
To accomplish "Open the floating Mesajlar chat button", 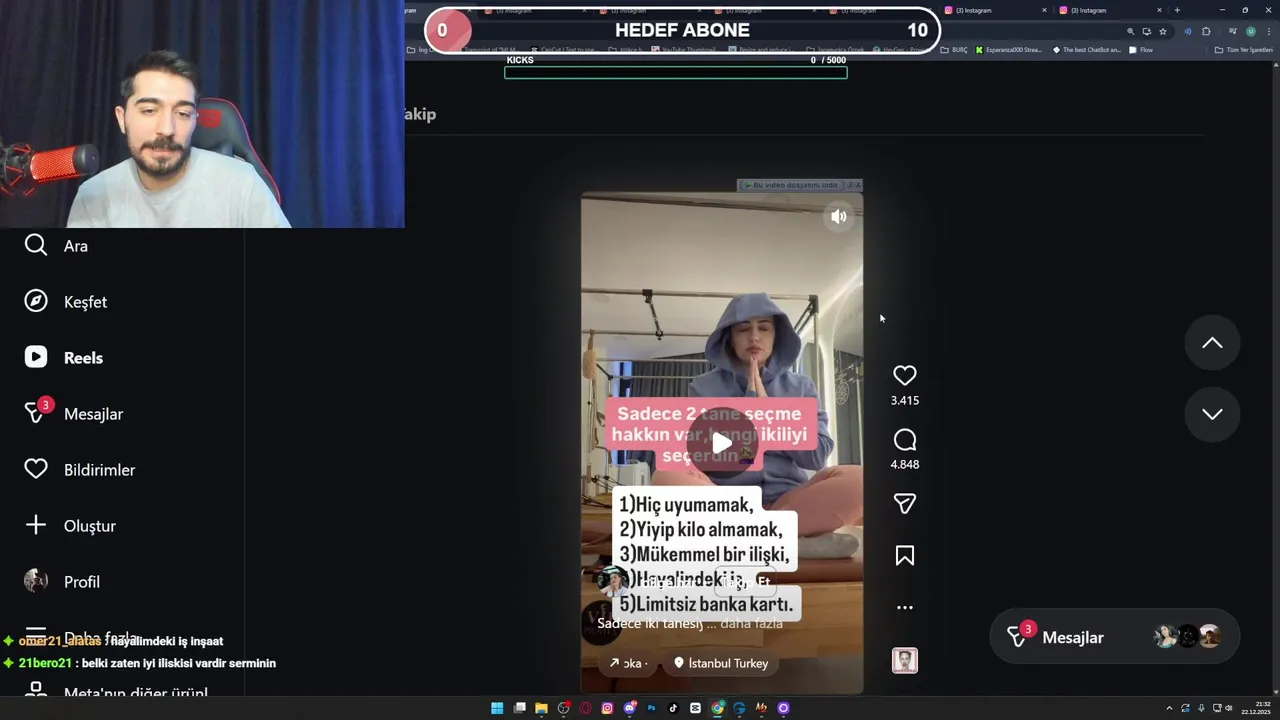I will [1114, 637].
